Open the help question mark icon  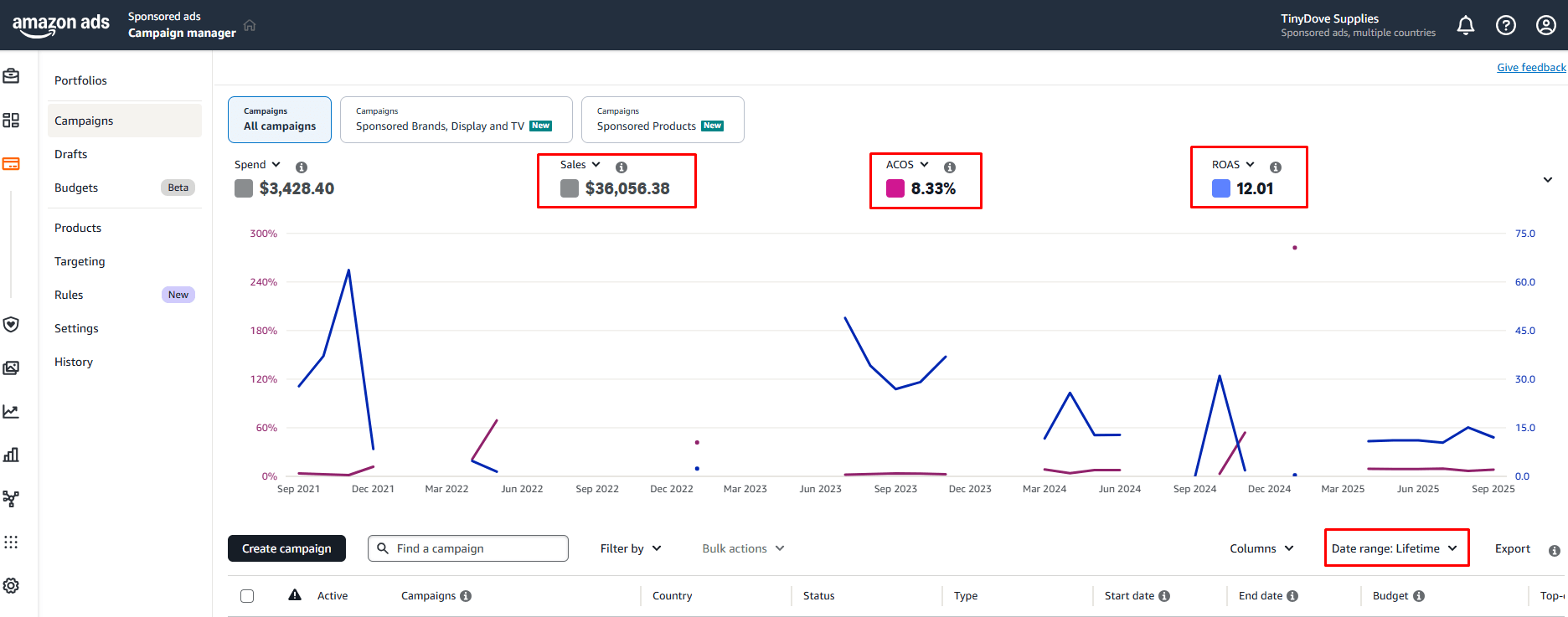point(1505,25)
